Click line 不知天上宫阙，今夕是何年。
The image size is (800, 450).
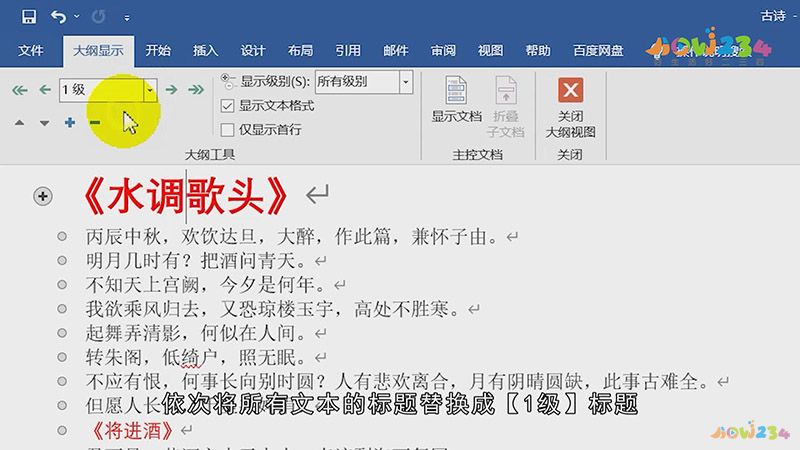click(206, 285)
